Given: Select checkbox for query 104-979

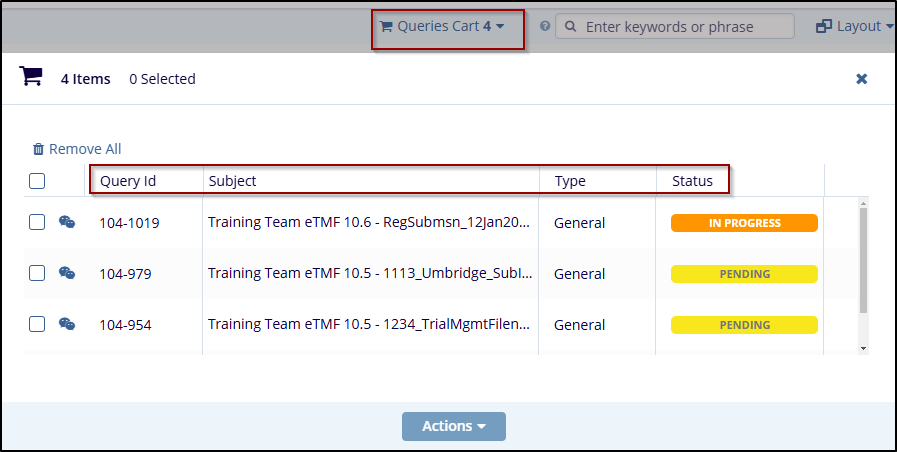Looking at the screenshot, I should click(x=37, y=273).
